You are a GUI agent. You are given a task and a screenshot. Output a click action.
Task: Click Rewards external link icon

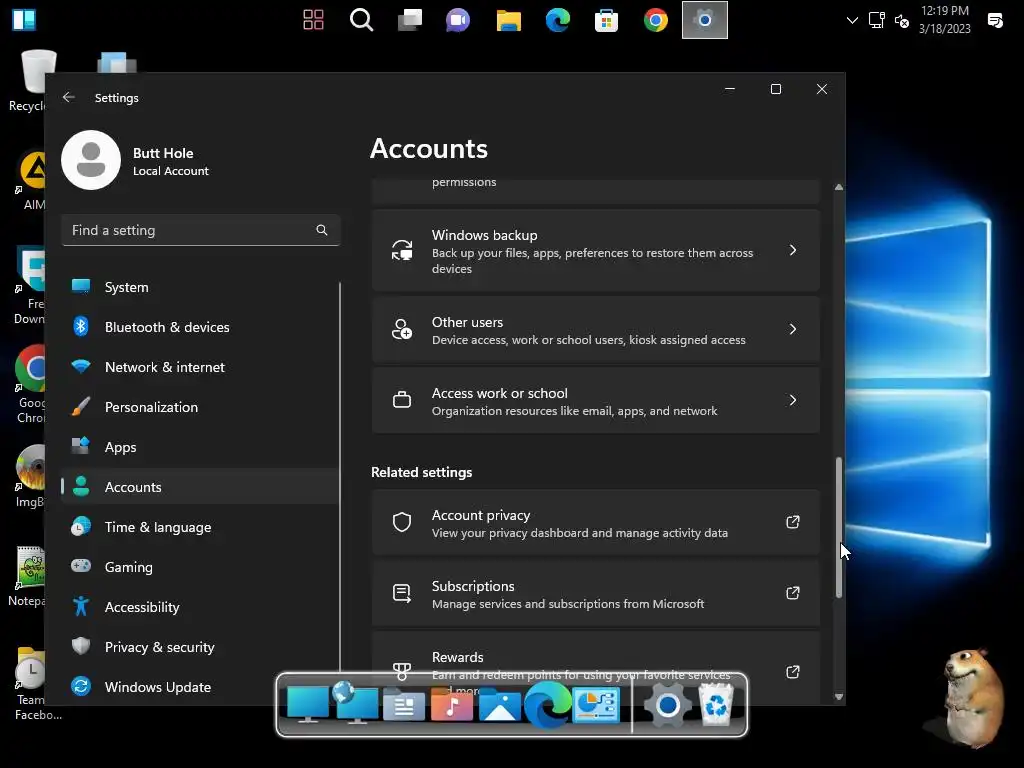pos(793,672)
